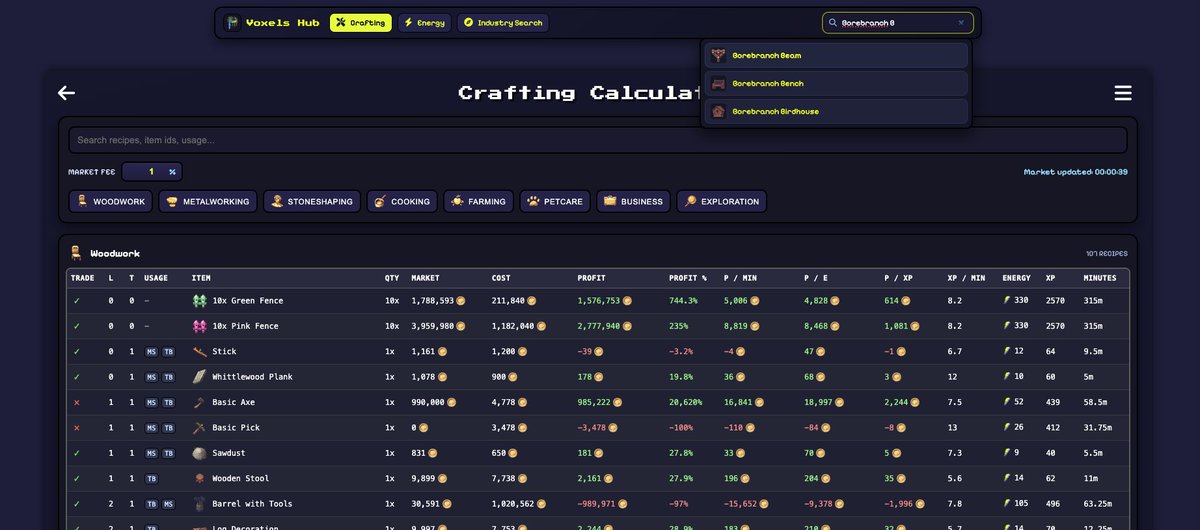Focus the Gorebranch search box

click(x=897, y=22)
